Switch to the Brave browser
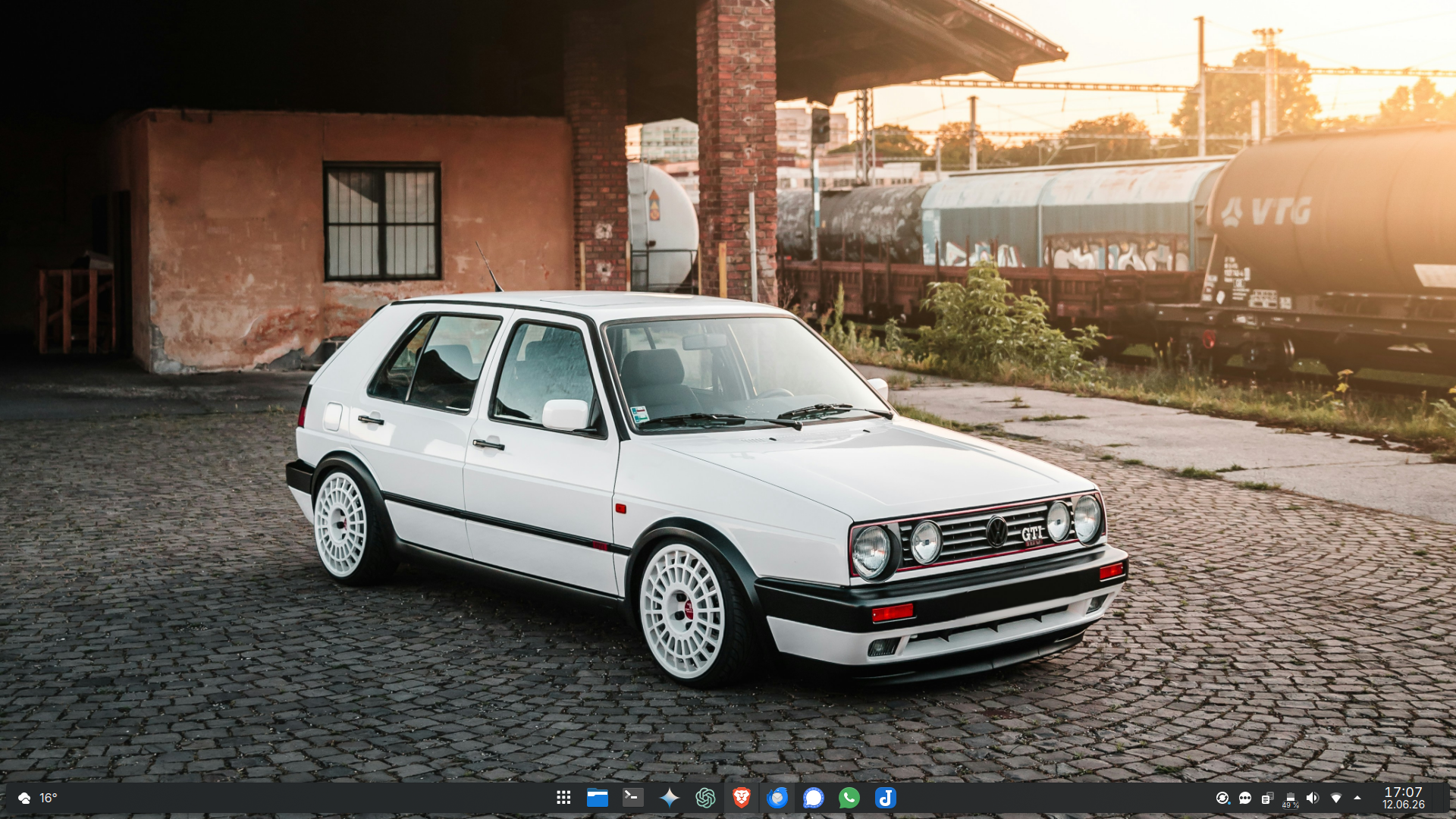The height and width of the screenshot is (819, 1456). pyautogui.click(x=741, y=798)
